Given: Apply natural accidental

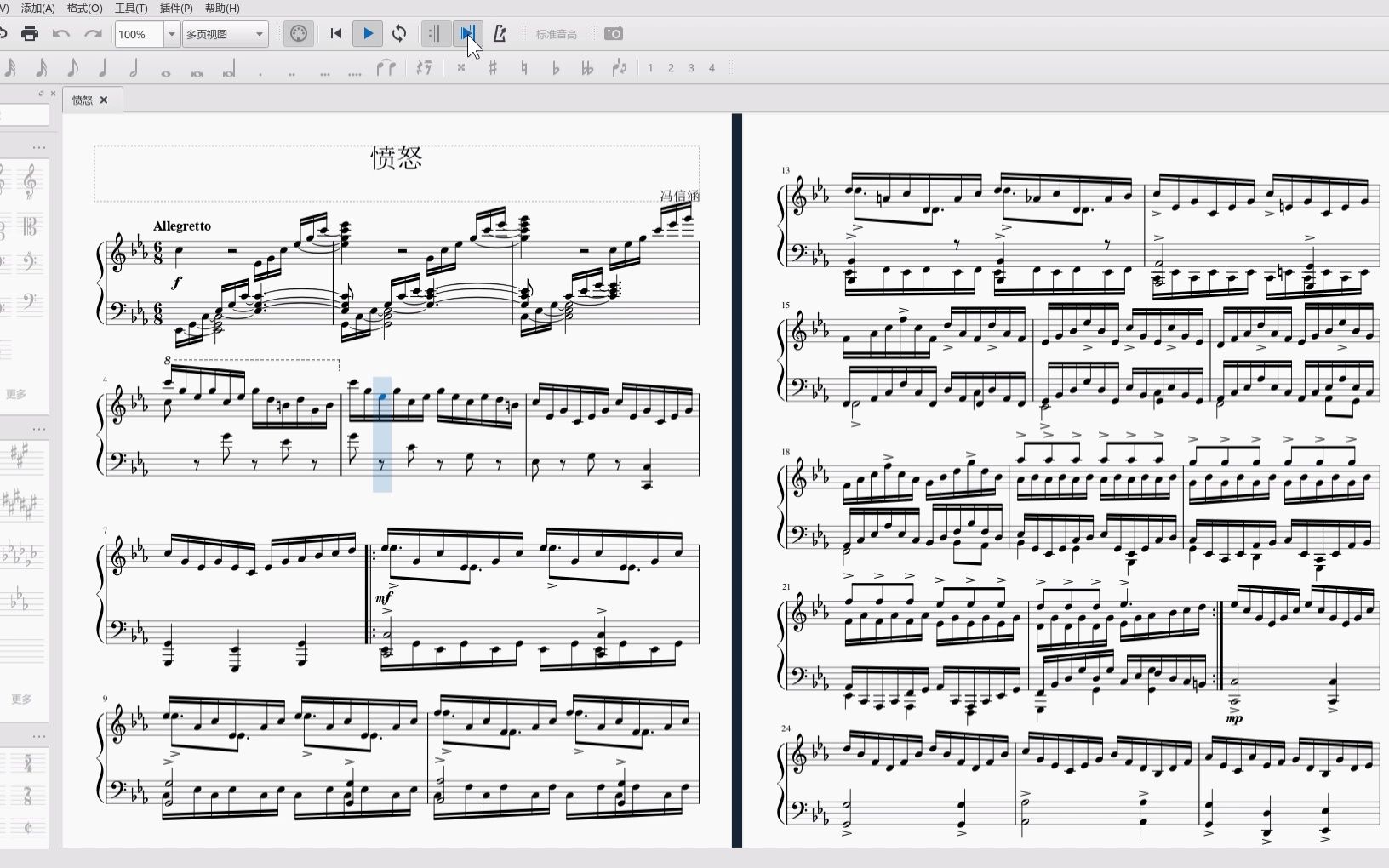Looking at the screenshot, I should [523, 68].
